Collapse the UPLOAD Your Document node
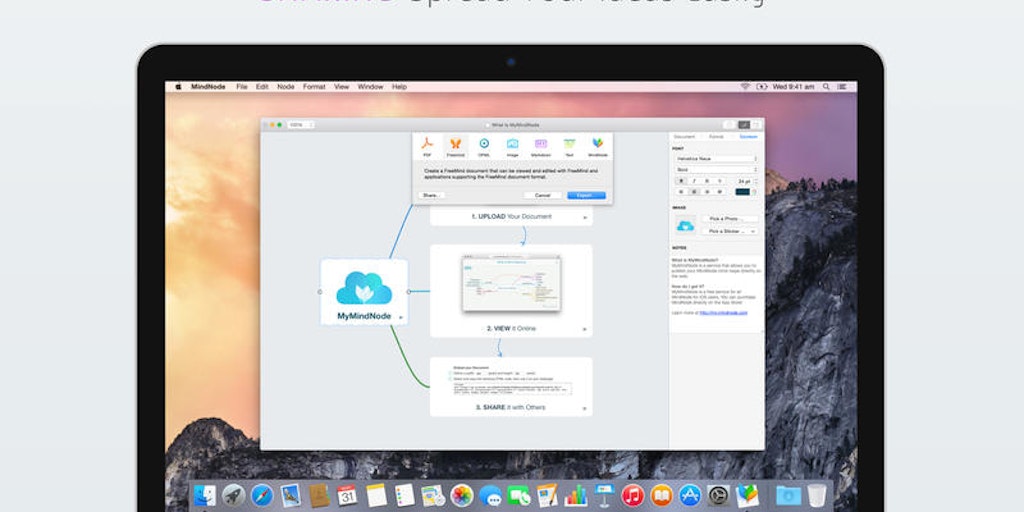This screenshot has height=512, width=1024. click(x=584, y=217)
